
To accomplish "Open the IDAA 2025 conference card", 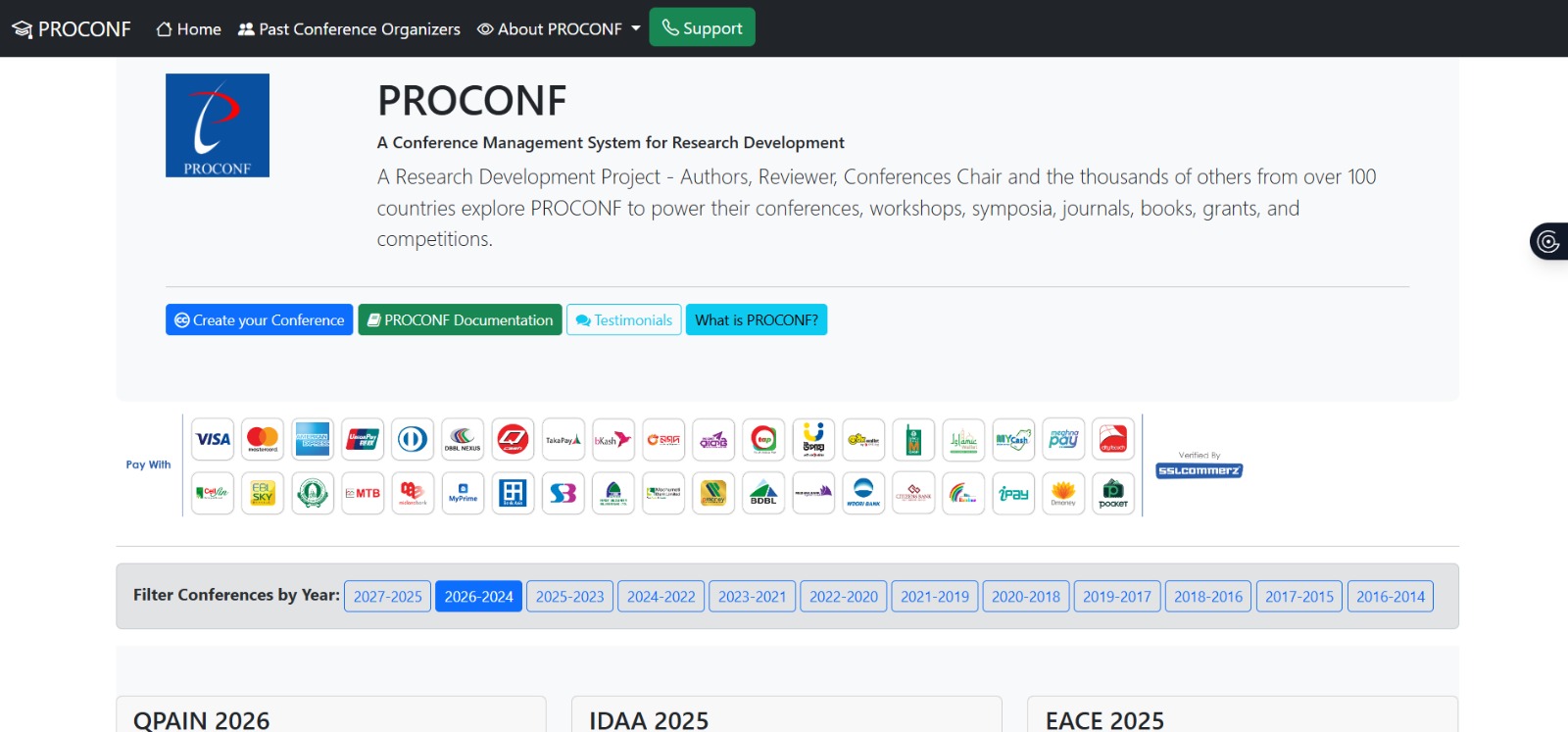I will click(787, 715).
